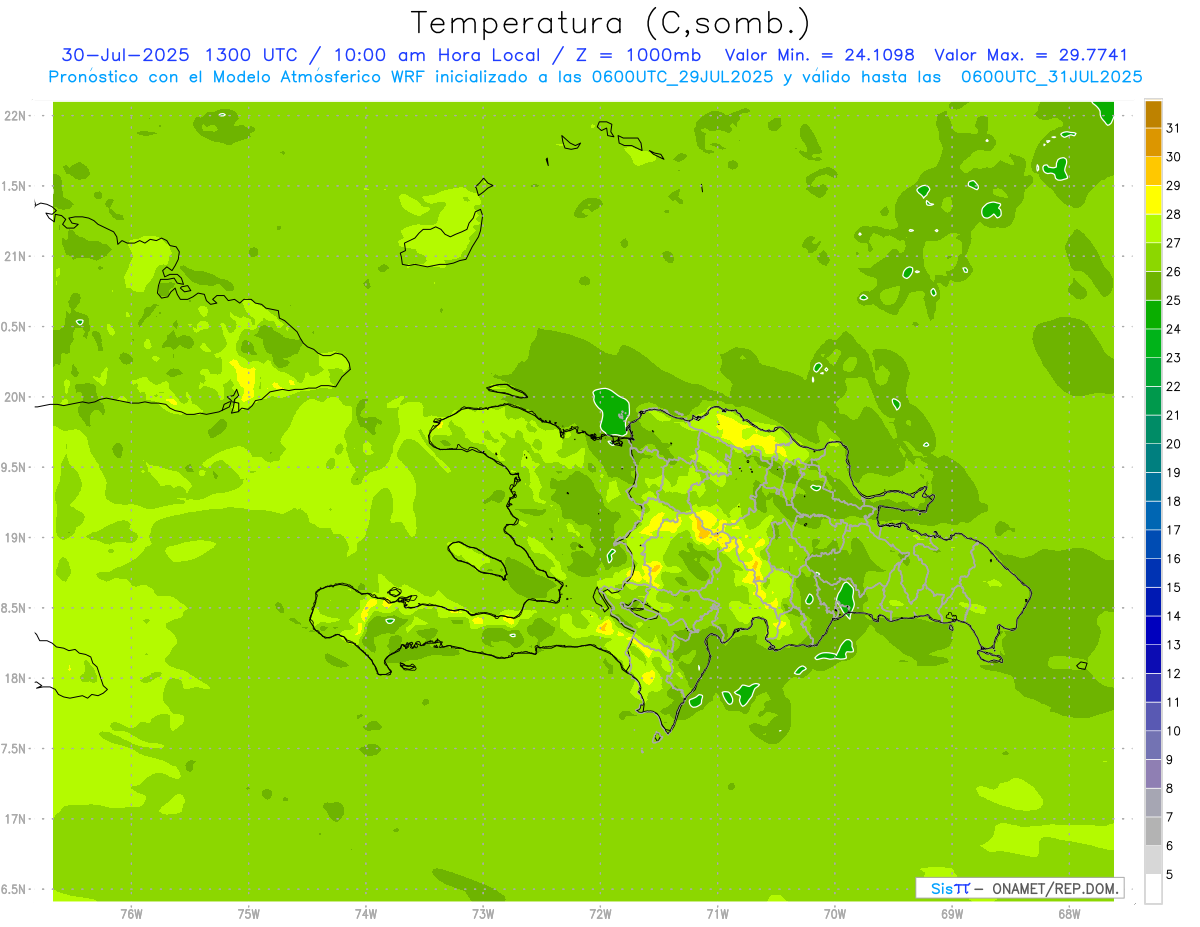Viewport: 1200px width, 927px height.
Task: Click the '18N' latitude label
Action: [x=15, y=678]
